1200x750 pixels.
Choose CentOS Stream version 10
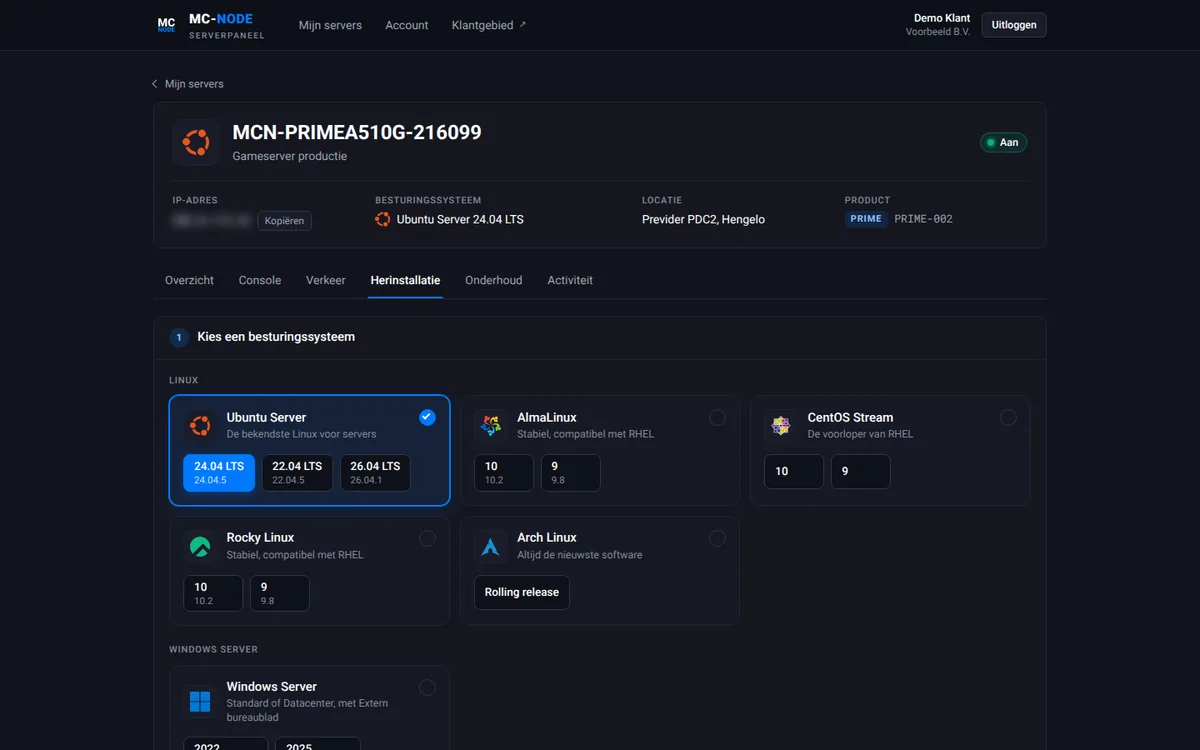point(794,471)
